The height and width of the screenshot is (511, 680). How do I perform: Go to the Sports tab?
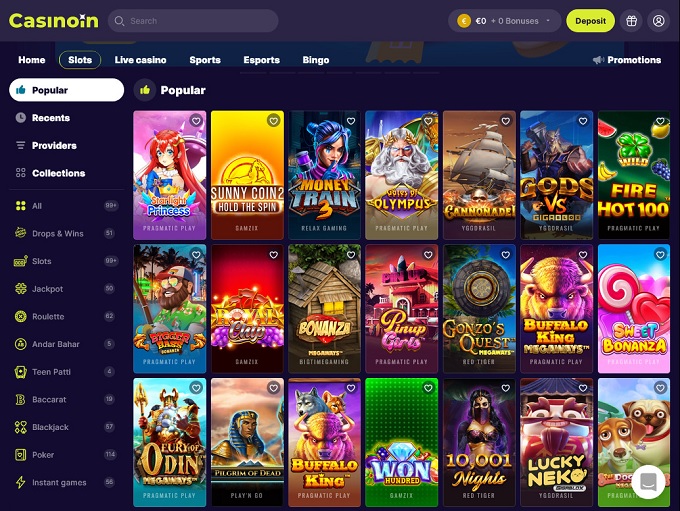(205, 60)
